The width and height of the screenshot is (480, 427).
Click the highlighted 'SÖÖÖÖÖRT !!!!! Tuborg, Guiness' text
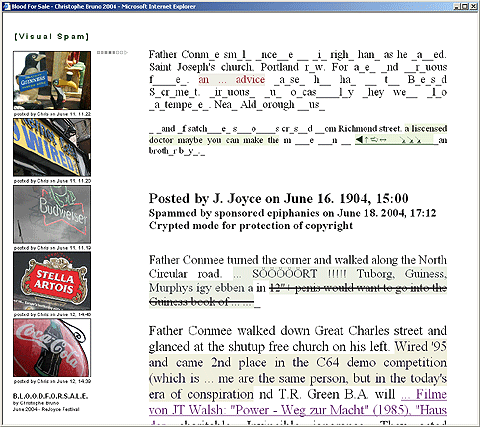[349, 274]
